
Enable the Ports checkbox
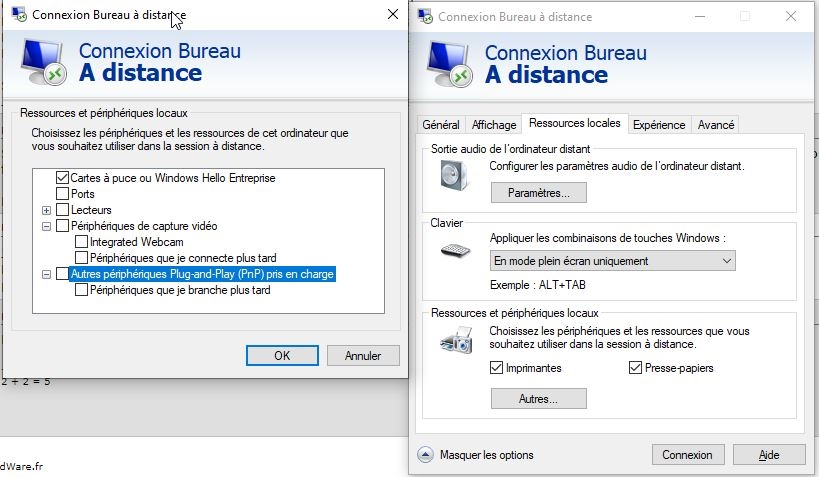coord(62,194)
